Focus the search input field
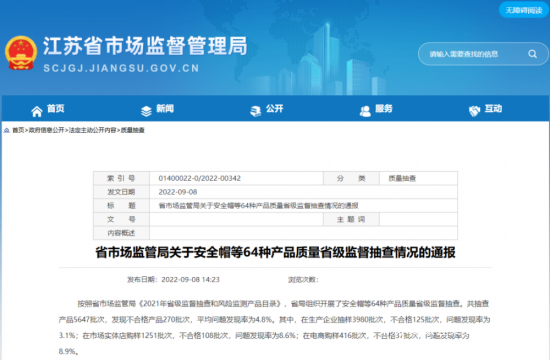 (x=472, y=54)
